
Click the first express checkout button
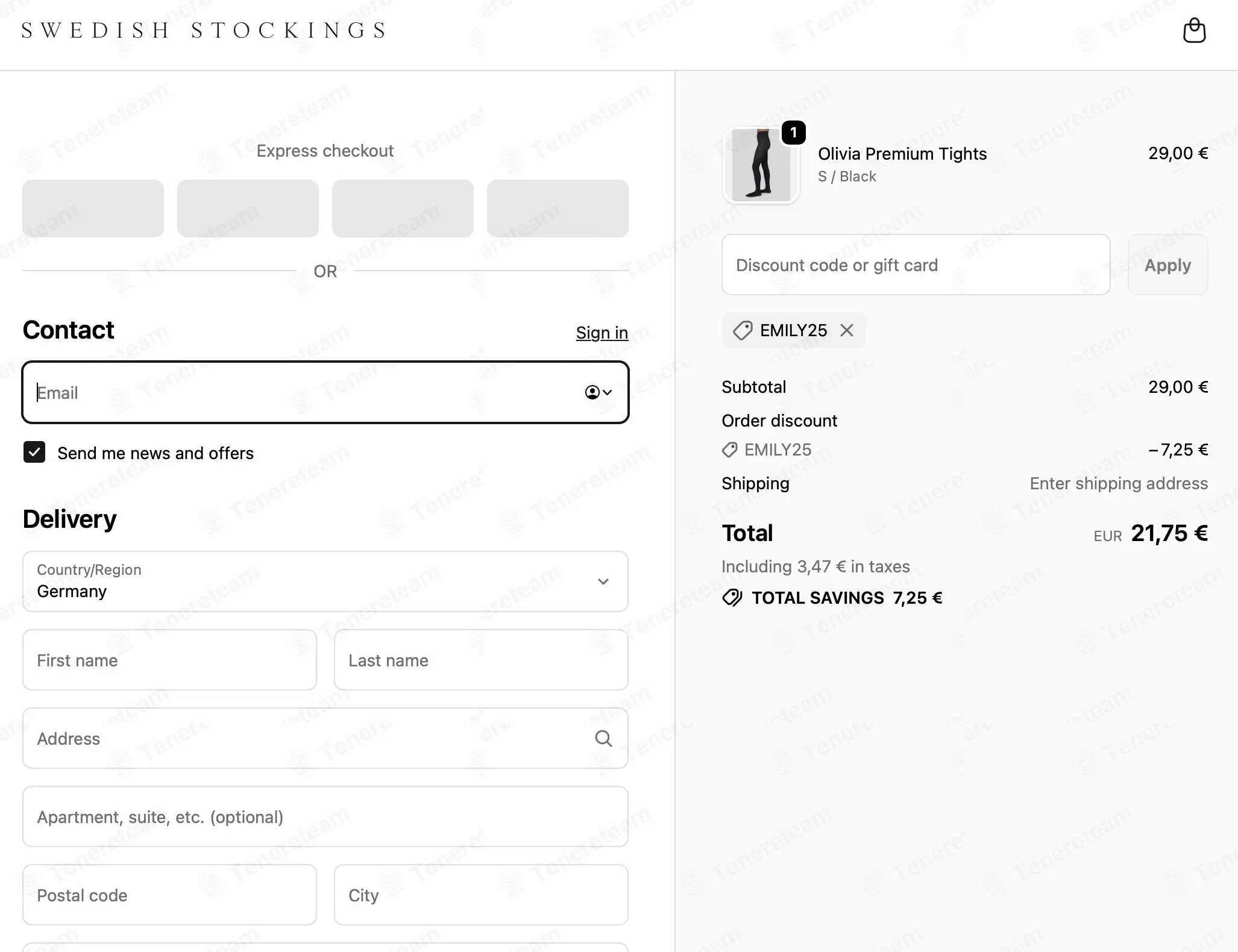point(93,208)
